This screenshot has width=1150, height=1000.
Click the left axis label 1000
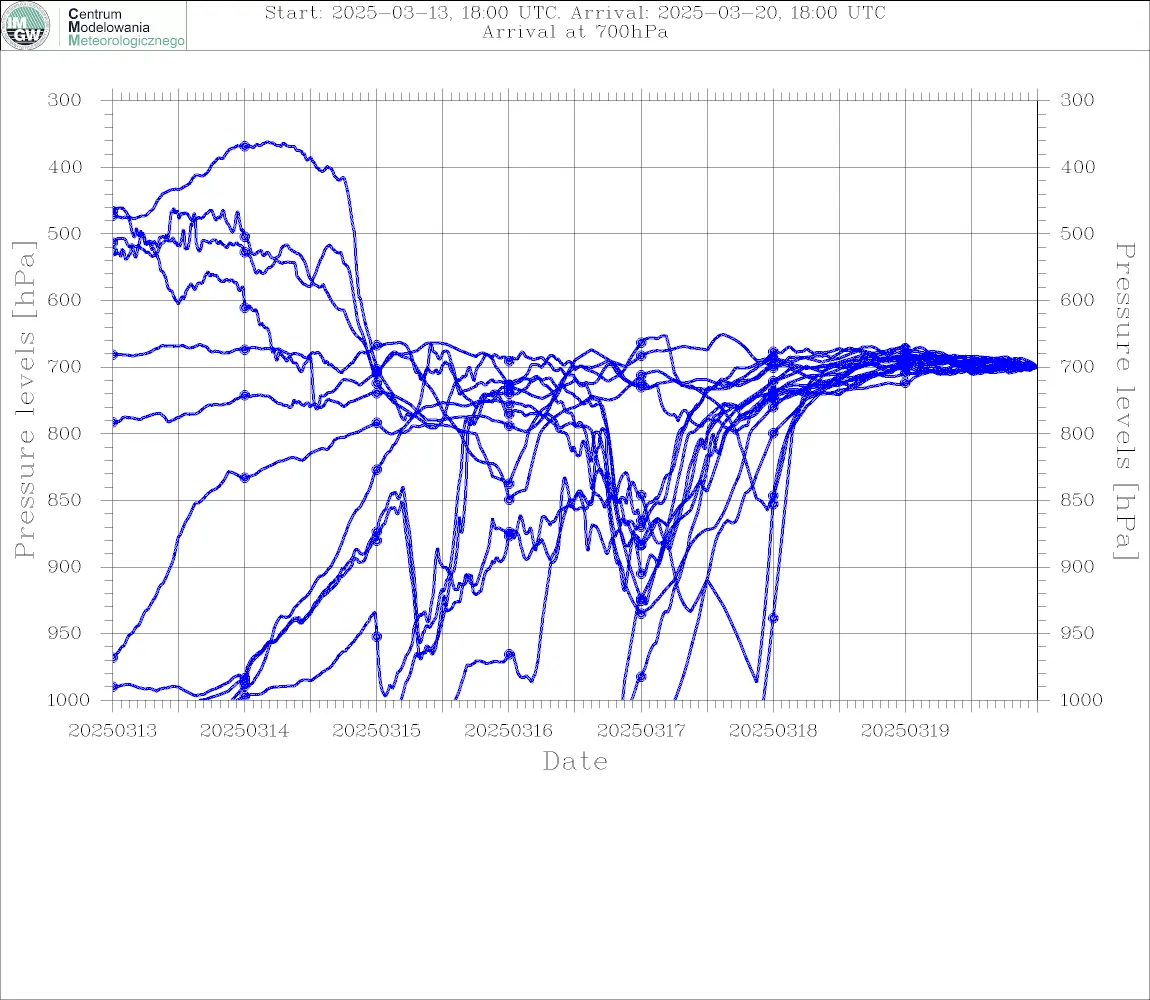pos(69,700)
